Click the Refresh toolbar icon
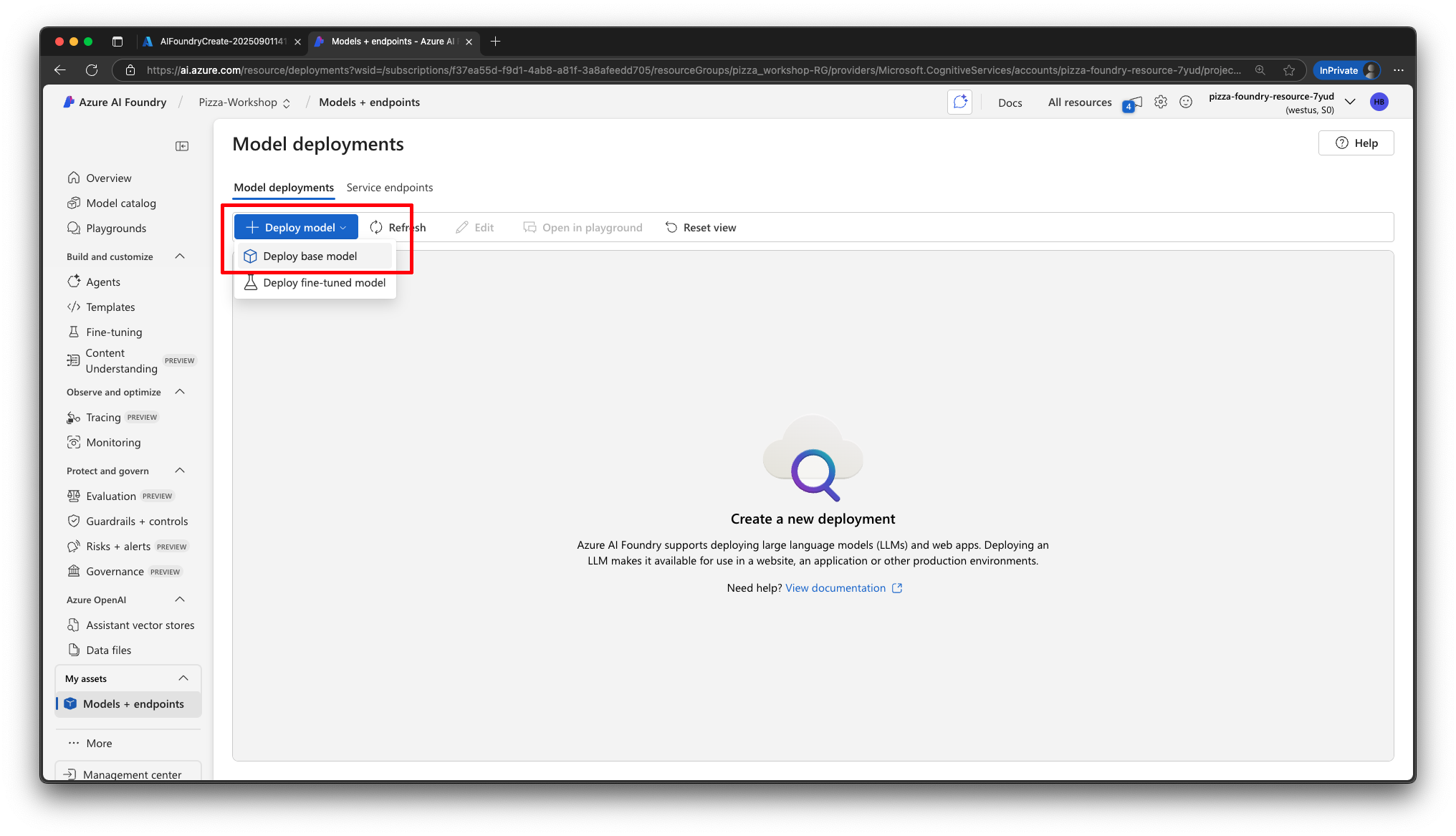The height and width of the screenshot is (836, 1456). 376,228
